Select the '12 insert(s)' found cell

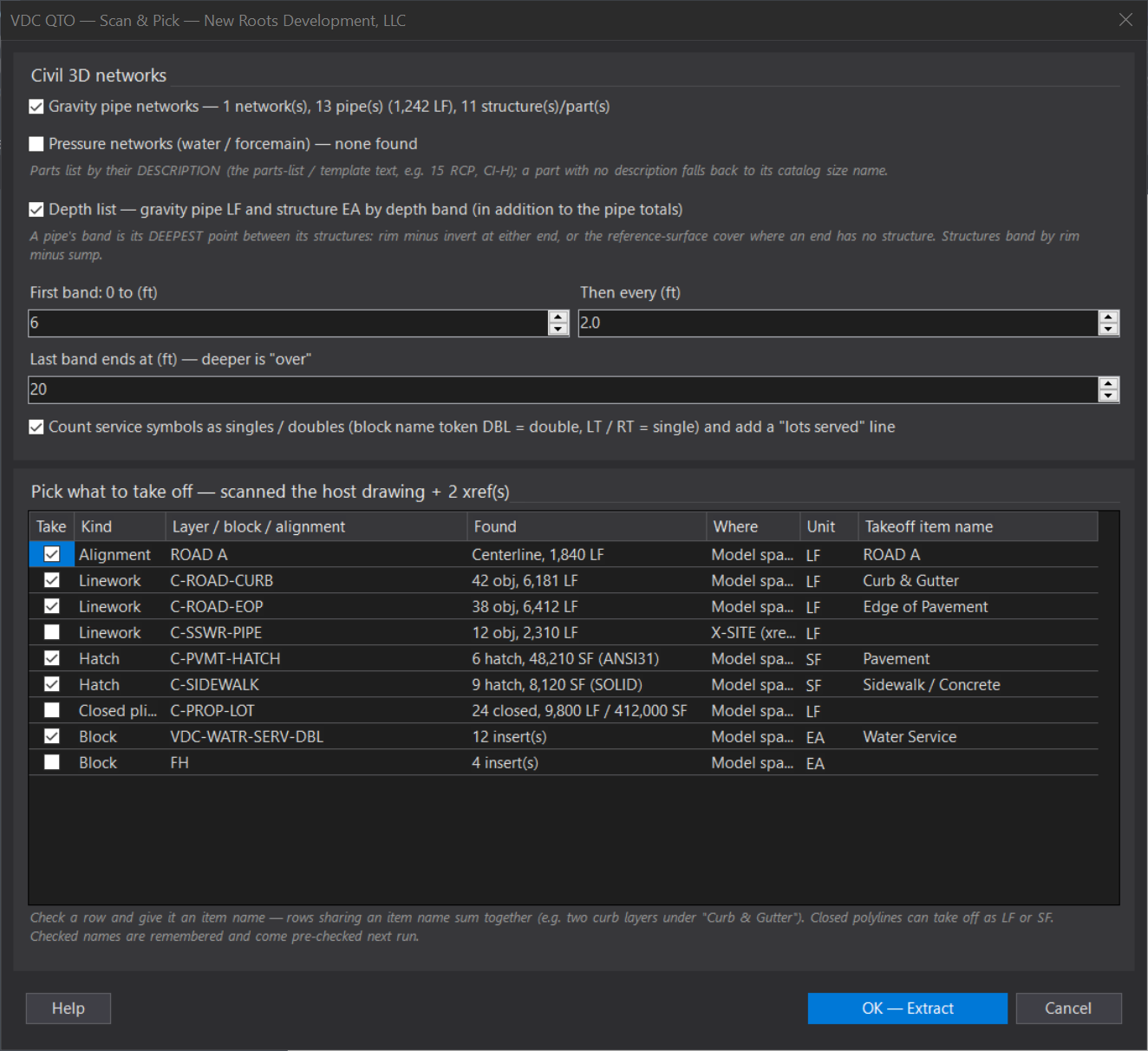pos(587,736)
